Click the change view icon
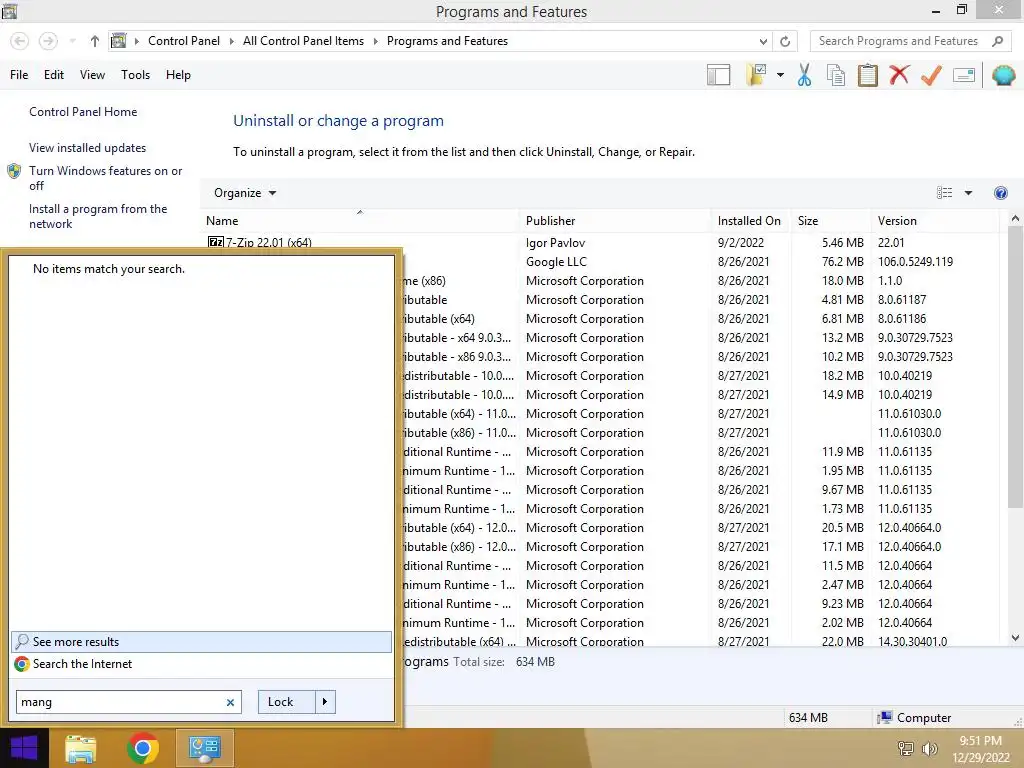The height and width of the screenshot is (768, 1024). [944, 193]
